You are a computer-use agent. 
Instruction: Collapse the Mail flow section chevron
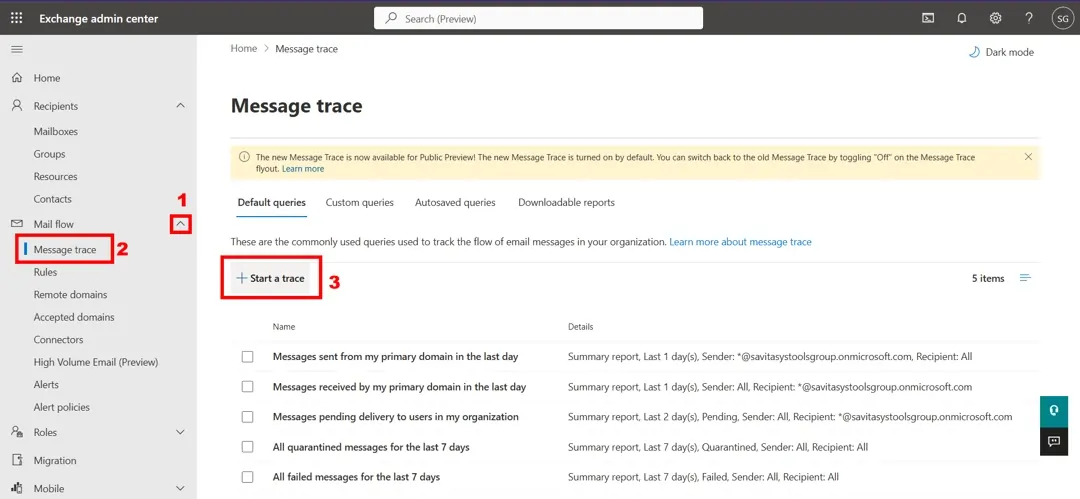180,224
